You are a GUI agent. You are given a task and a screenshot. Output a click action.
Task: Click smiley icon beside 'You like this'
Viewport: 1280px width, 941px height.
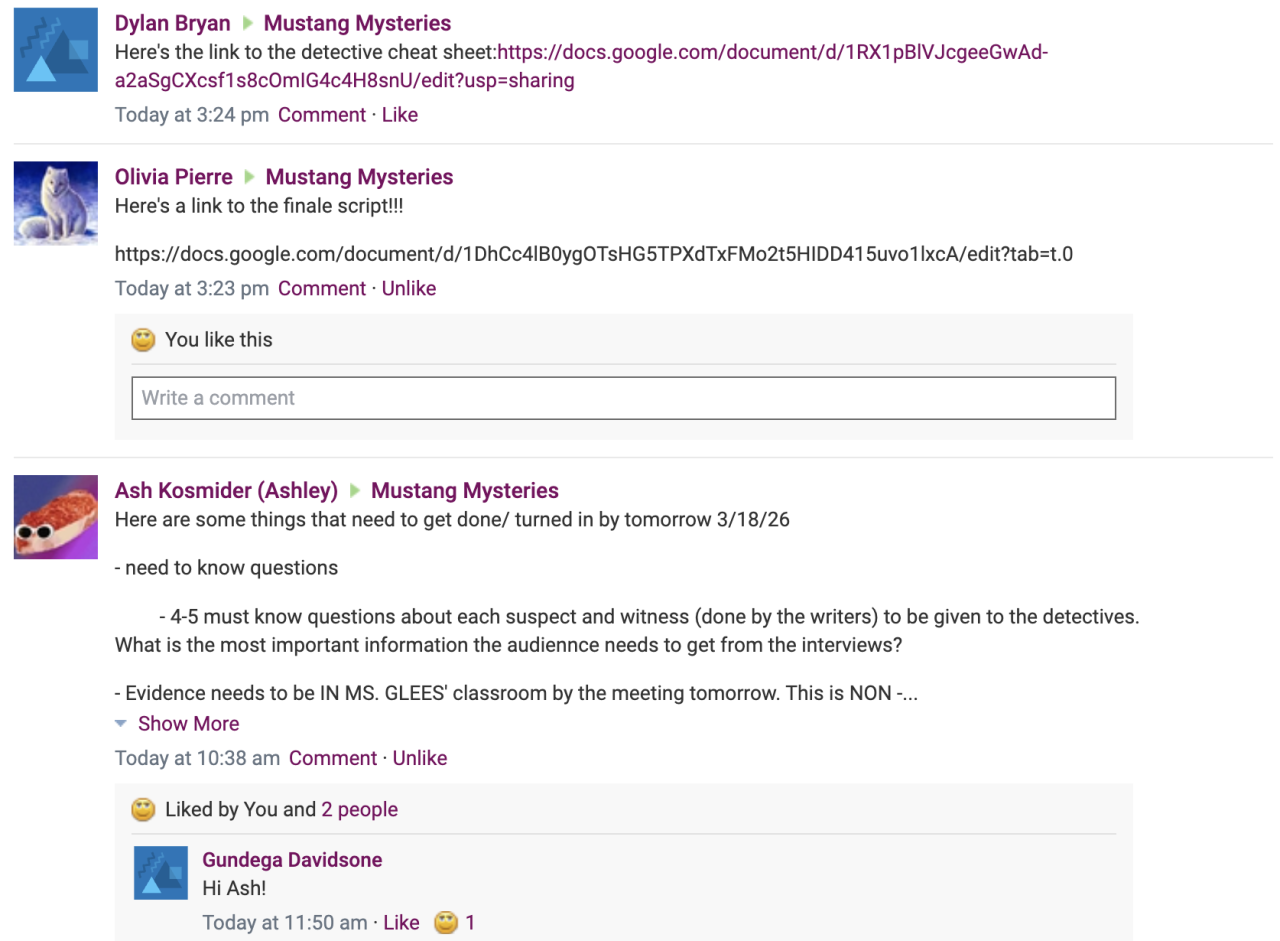click(144, 340)
